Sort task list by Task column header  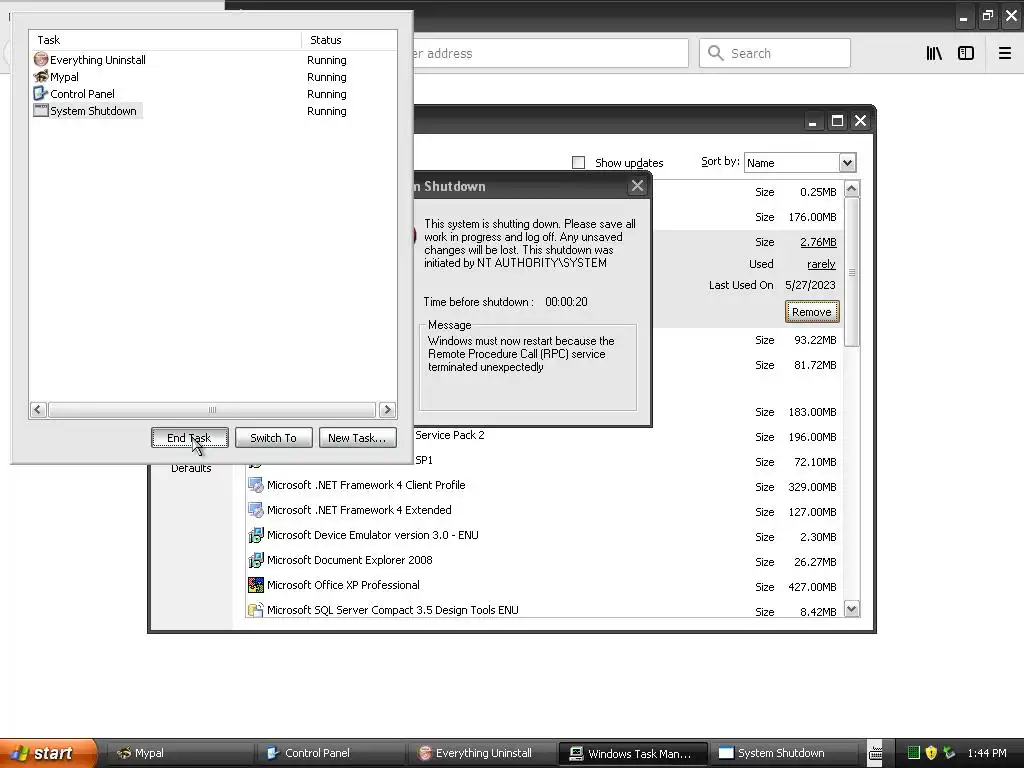(165, 40)
